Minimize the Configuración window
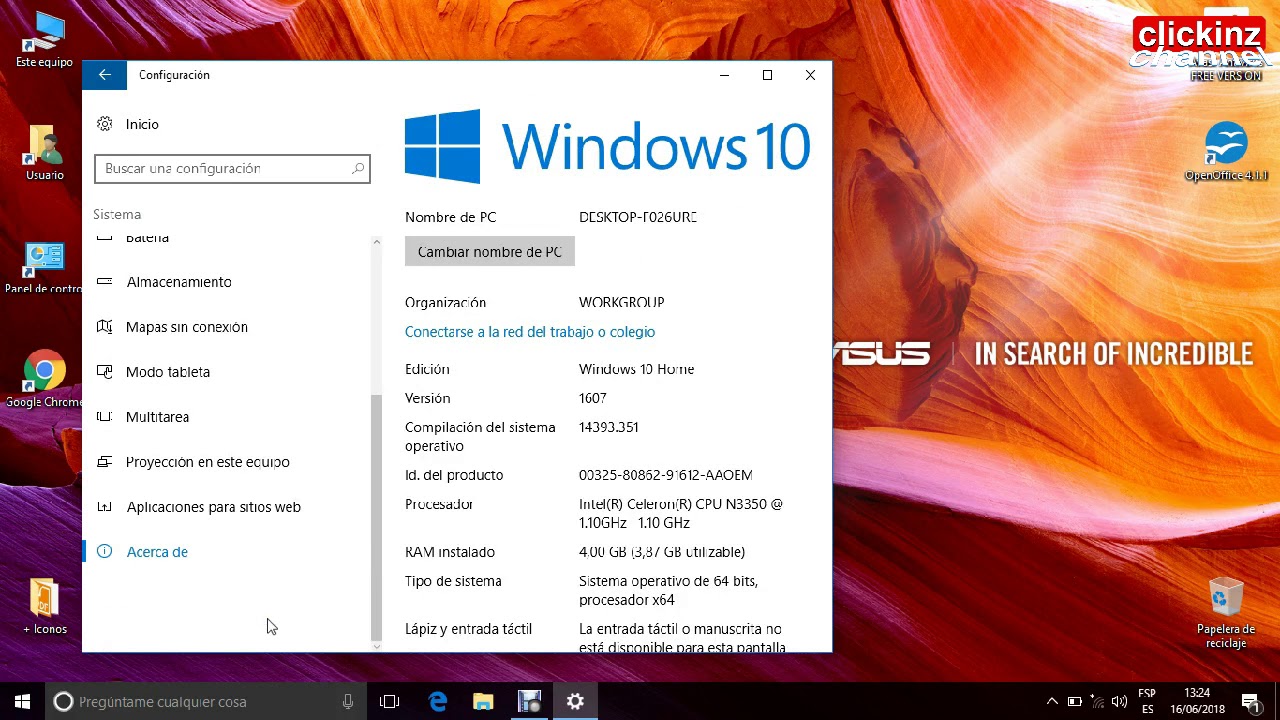 click(724, 75)
